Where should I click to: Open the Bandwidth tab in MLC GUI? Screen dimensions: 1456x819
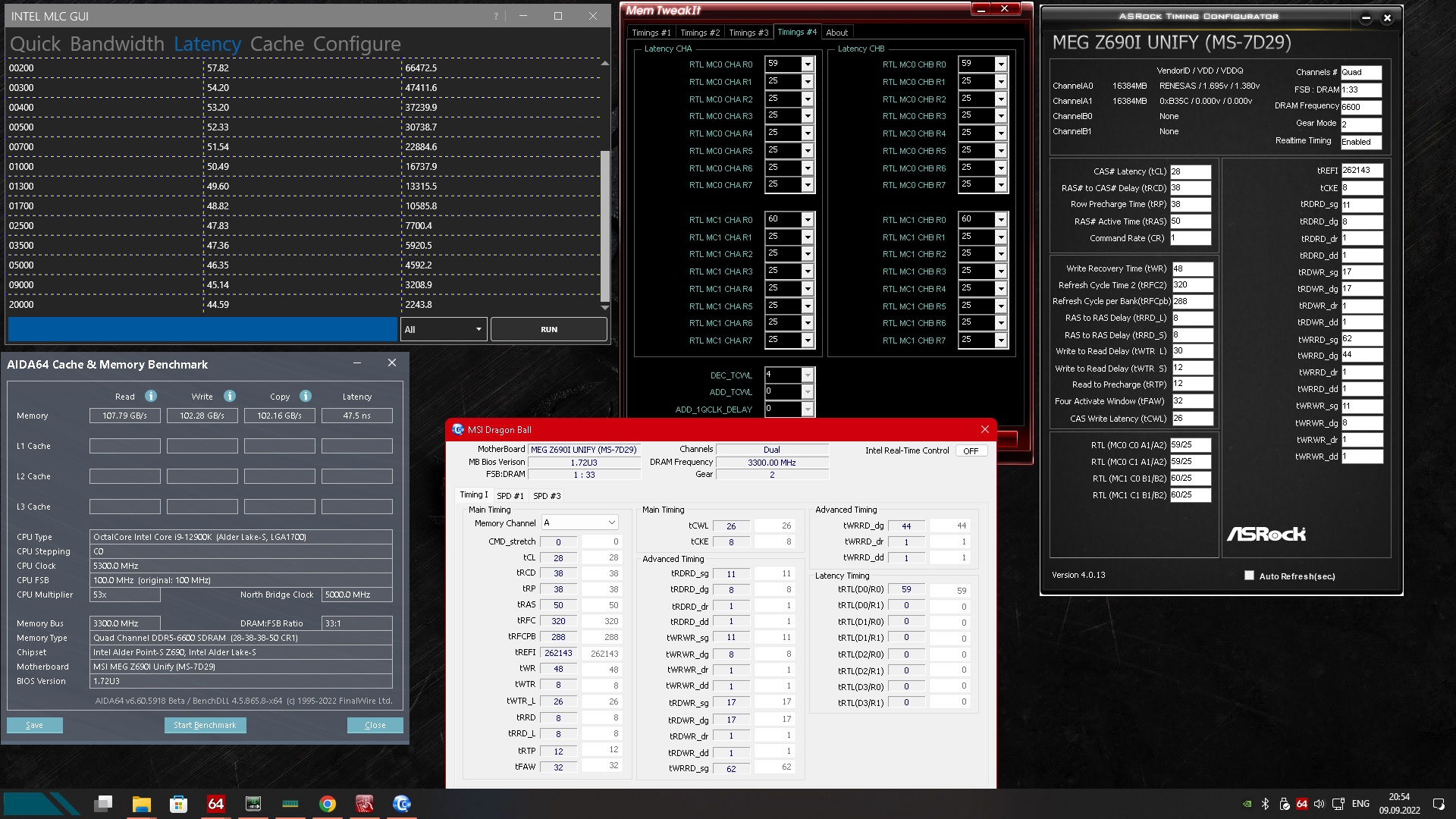(117, 44)
